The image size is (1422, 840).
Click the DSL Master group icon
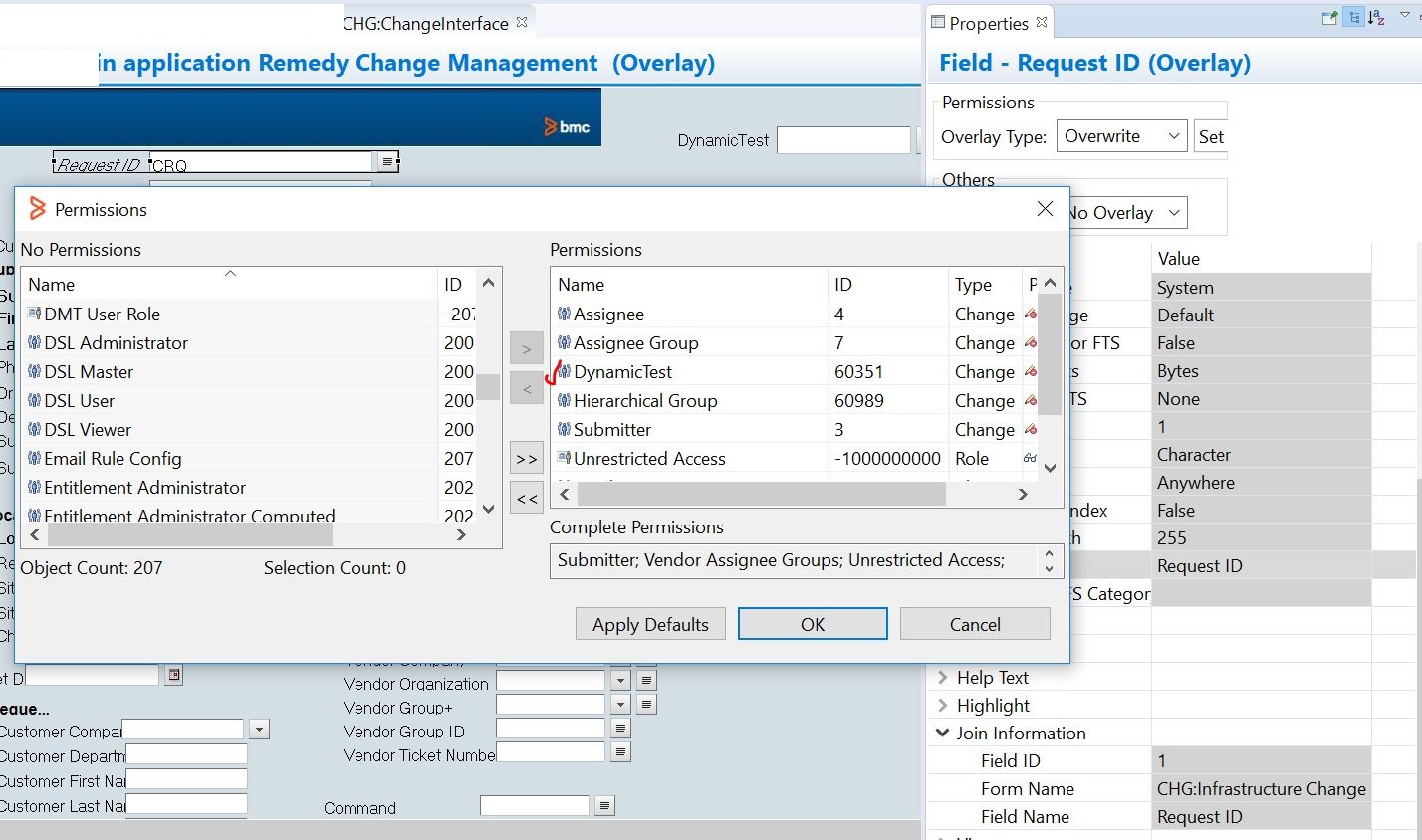tap(35, 371)
